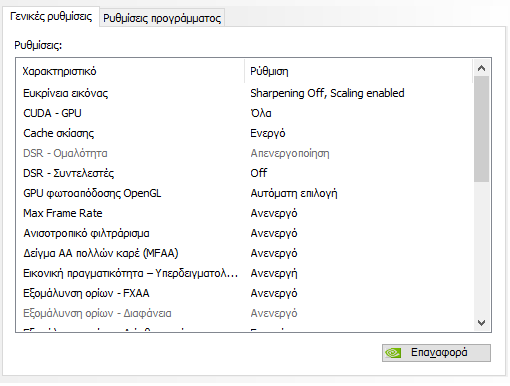The image size is (510, 386).
Task: Select the GPU φωτοαπόδοσης OpenGL row
Action: coord(244,193)
